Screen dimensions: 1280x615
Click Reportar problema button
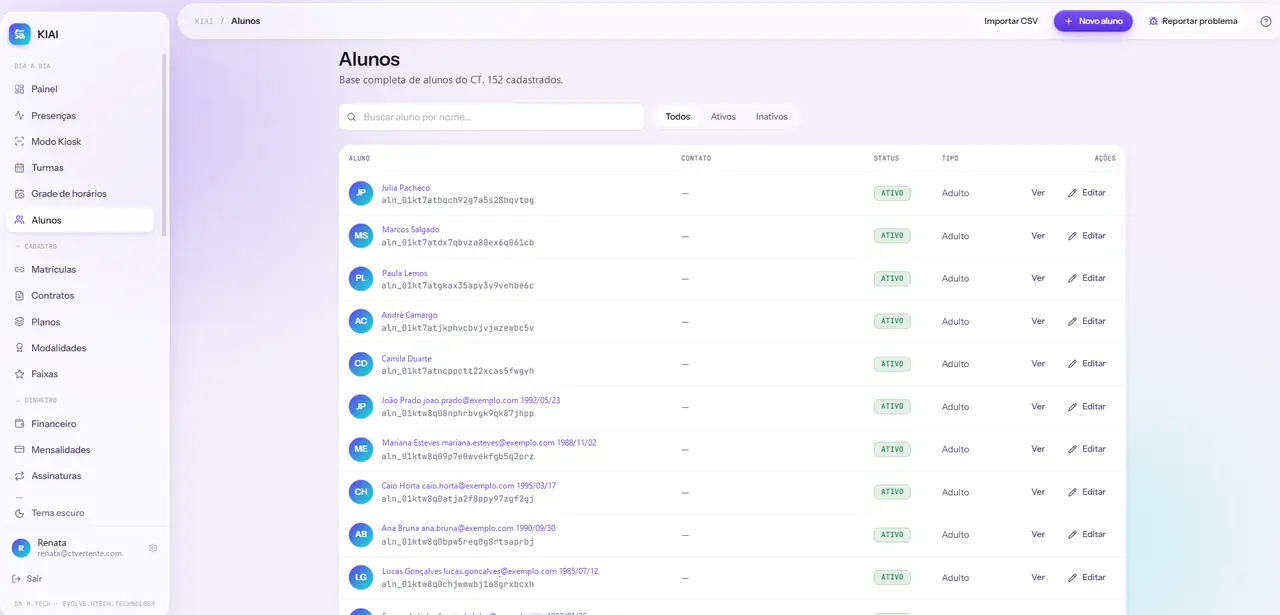pyautogui.click(x=1193, y=21)
